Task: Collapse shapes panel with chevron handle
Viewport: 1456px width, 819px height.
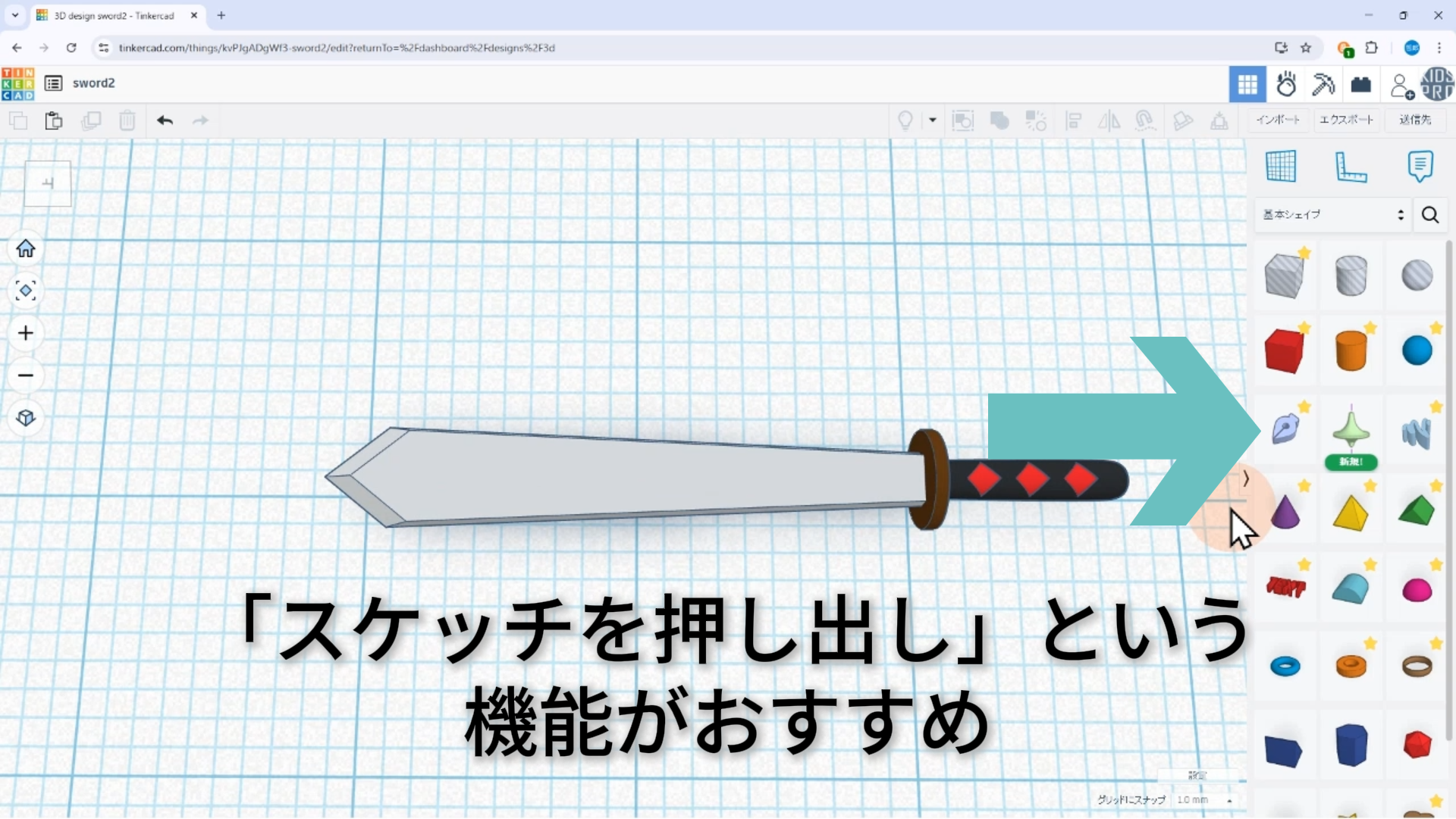Action: pyautogui.click(x=1246, y=479)
